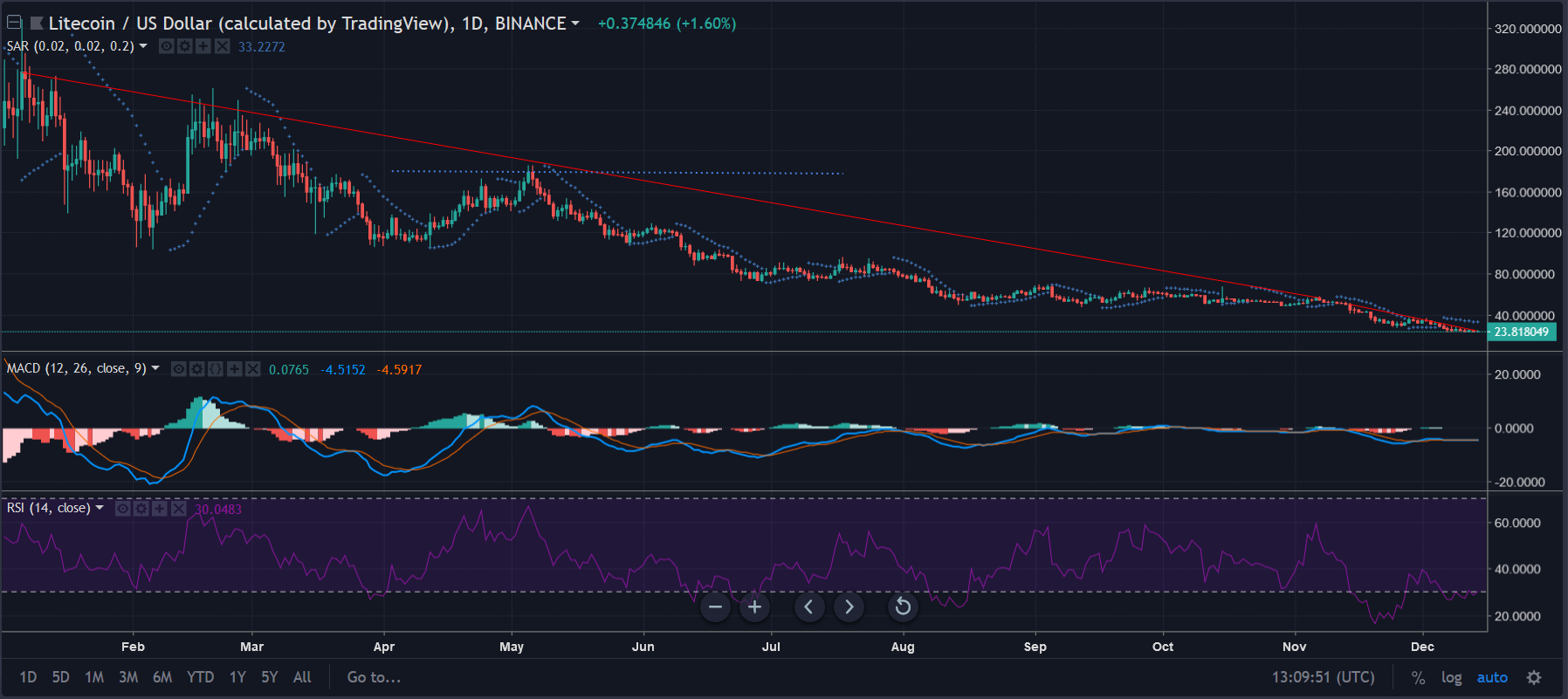The image size is (1568, 699).
Task: Click the MACD (12, 26, close, 9) label
Action: (x=77, y=369)
